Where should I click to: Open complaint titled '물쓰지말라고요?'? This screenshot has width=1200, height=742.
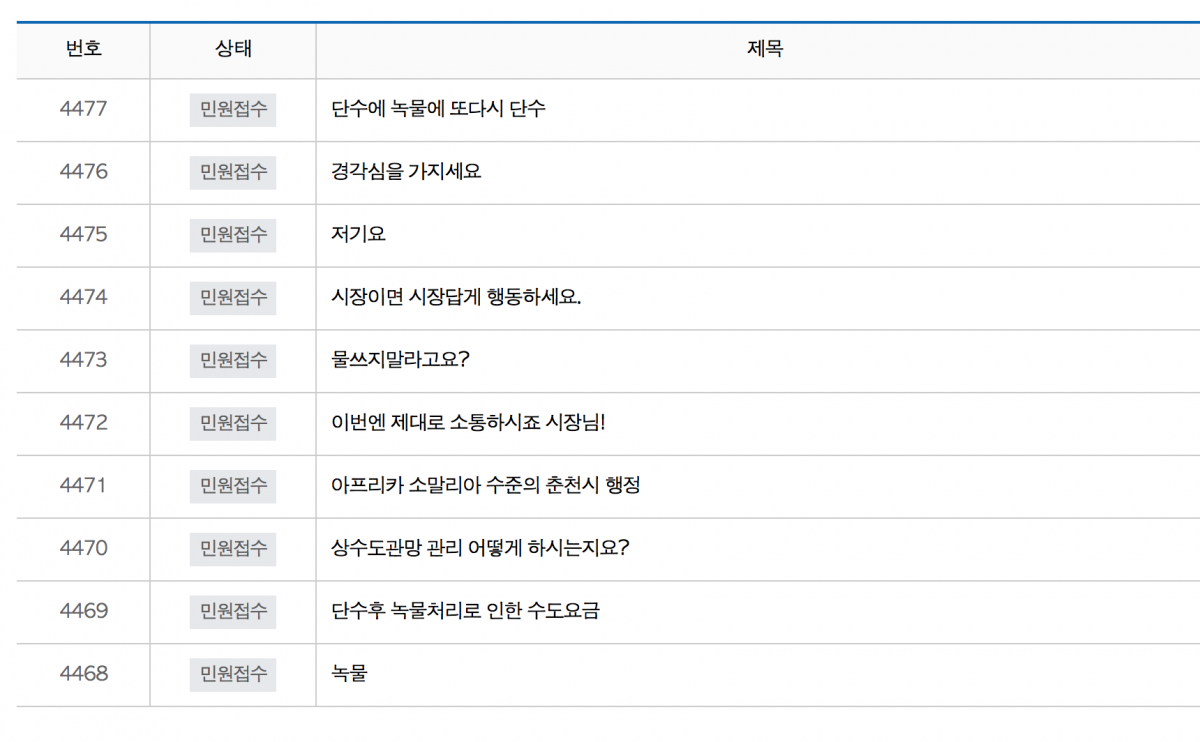pos(400,361)
